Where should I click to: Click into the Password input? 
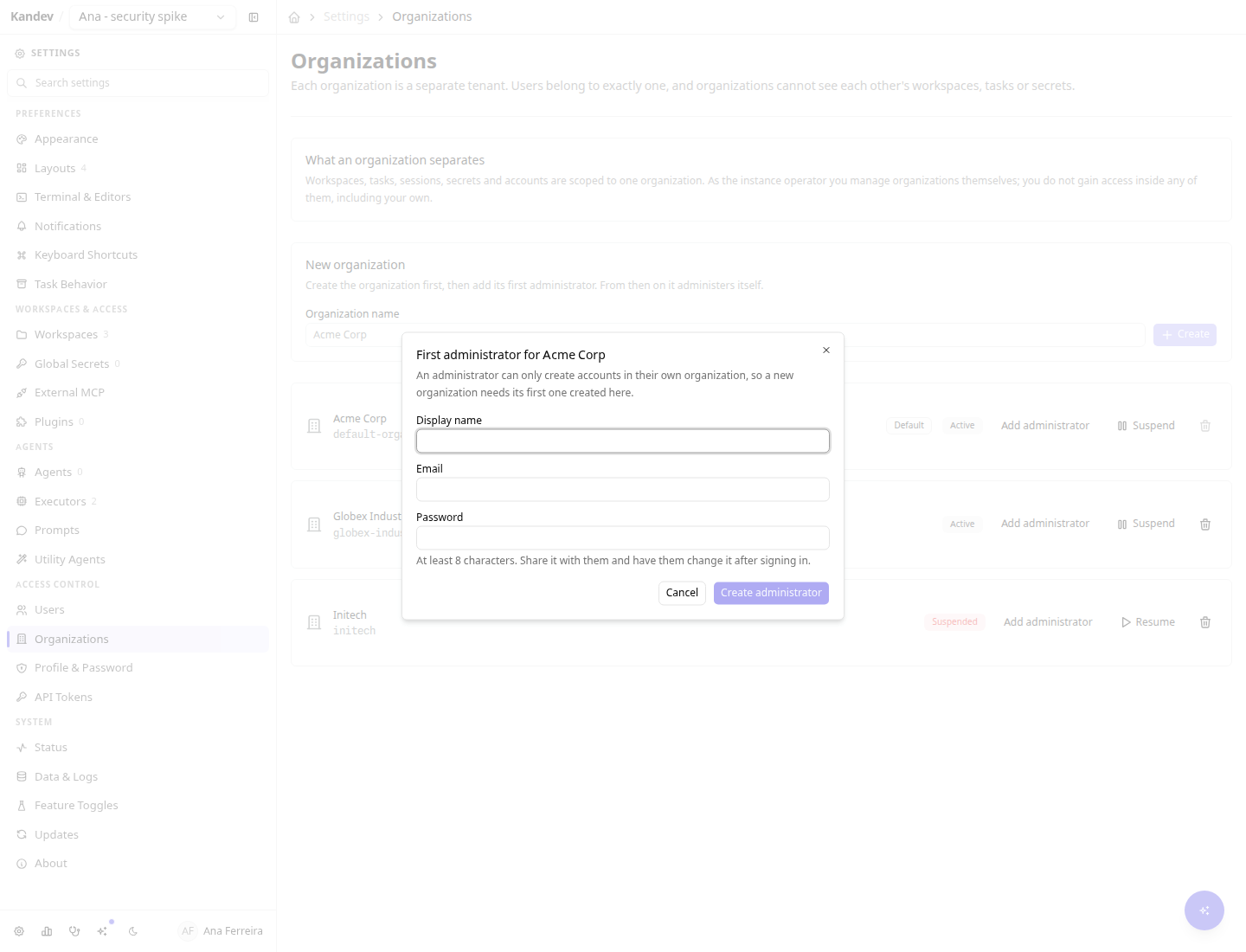coord(623,538)
